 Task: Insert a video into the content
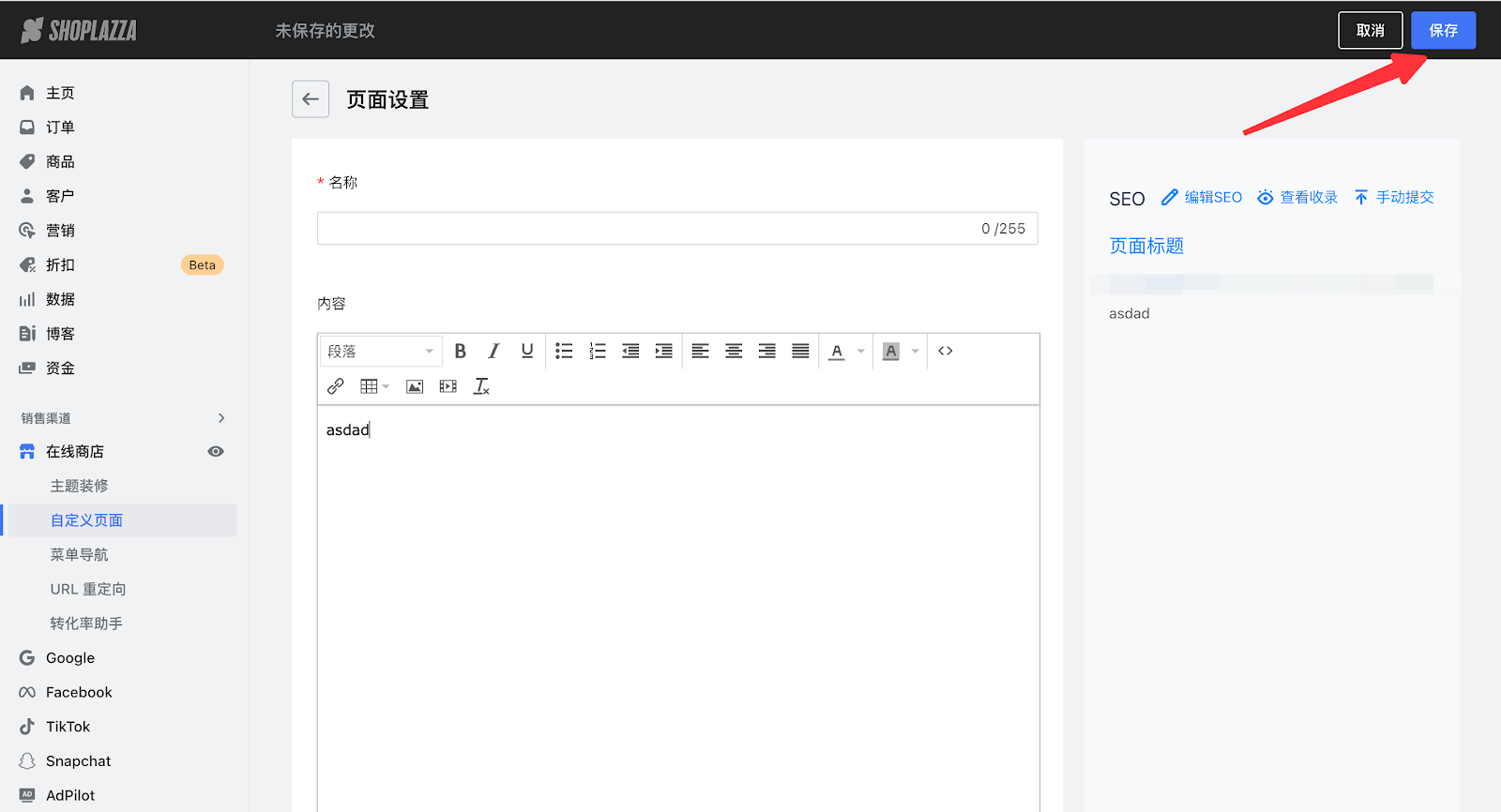(448, 386)
